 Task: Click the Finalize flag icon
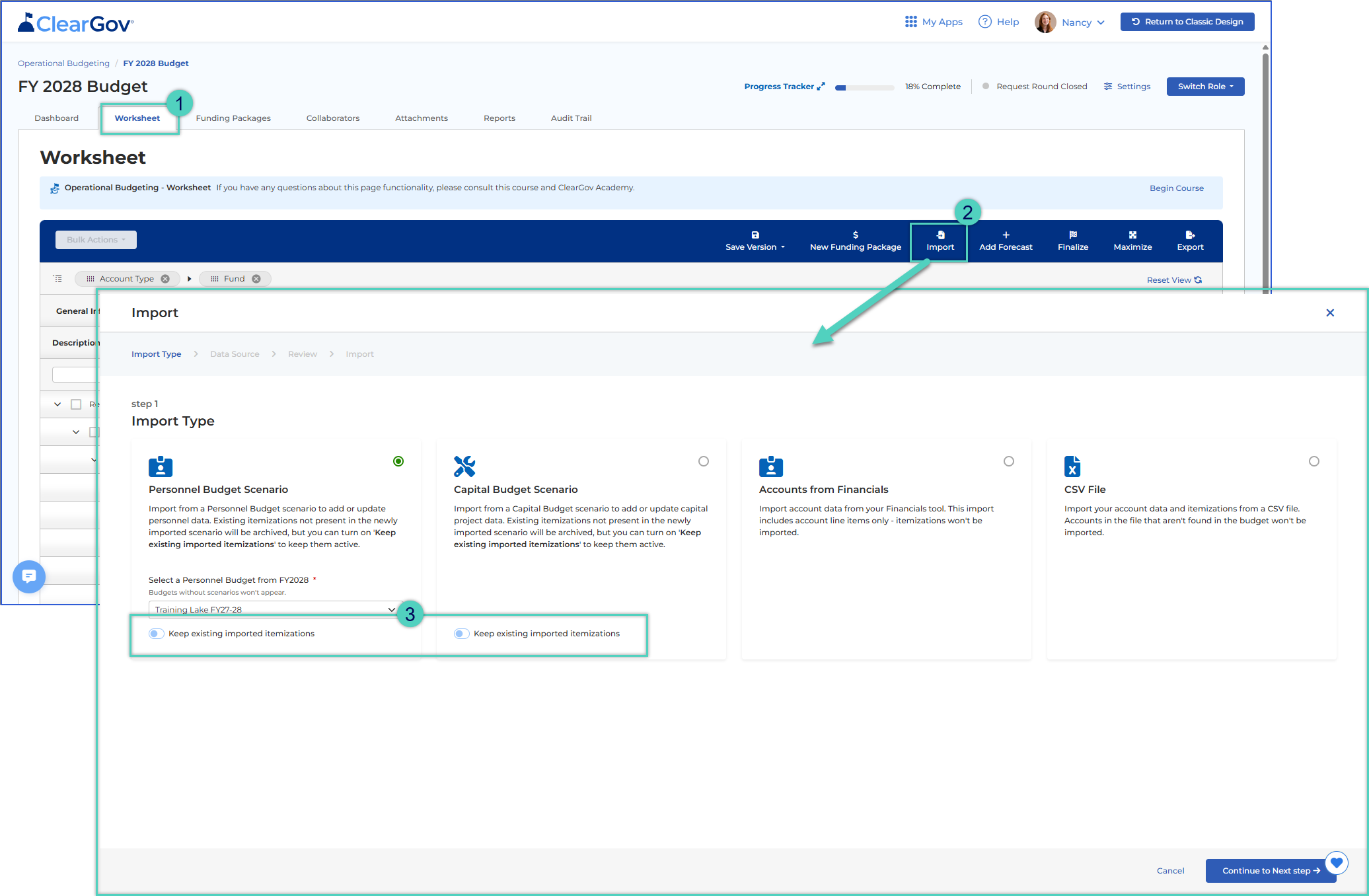[x=1073, y=235]
